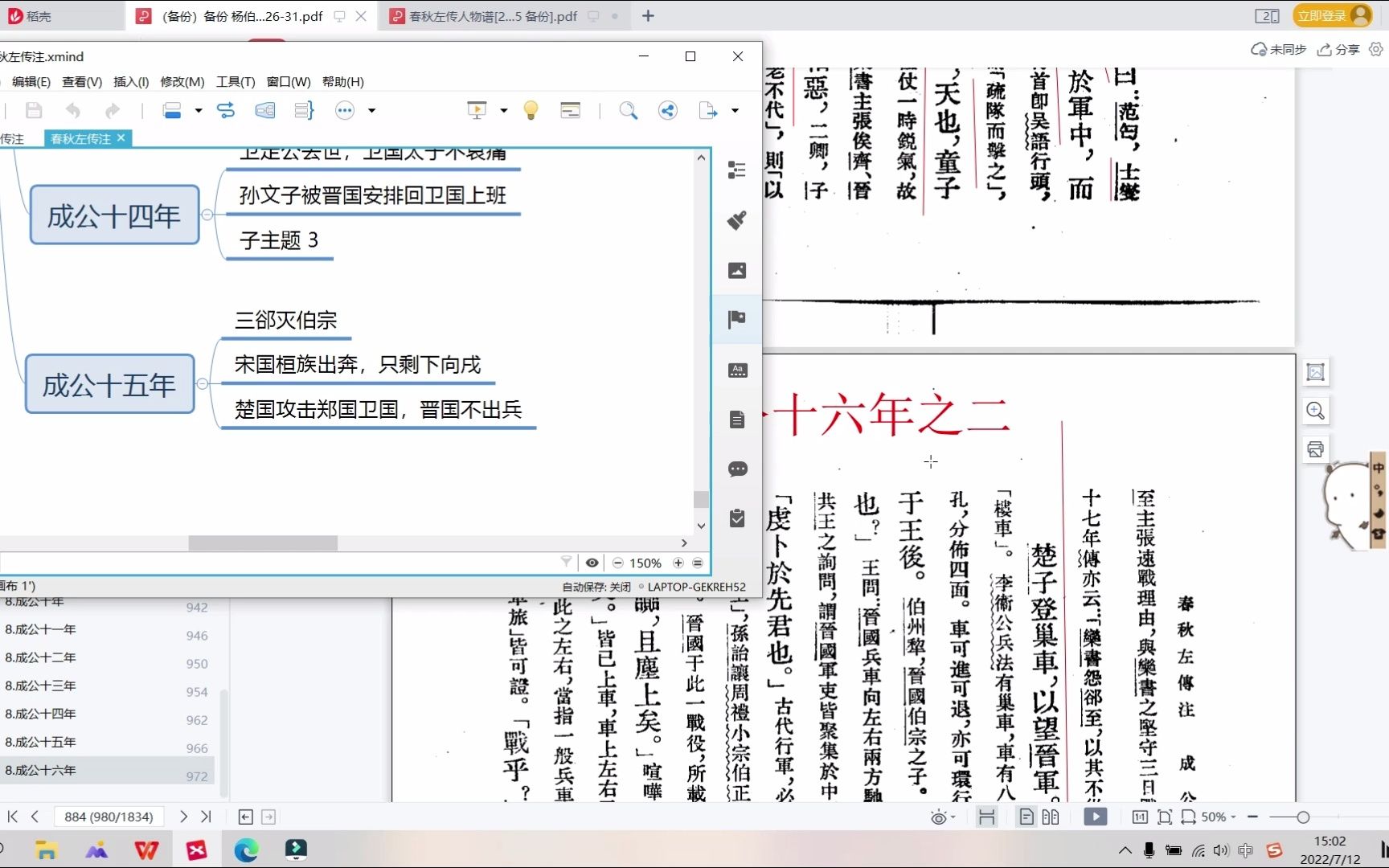The image size is (1389, 868).
Task: Open the more options dropdown arrow
Action: [371, 111]
